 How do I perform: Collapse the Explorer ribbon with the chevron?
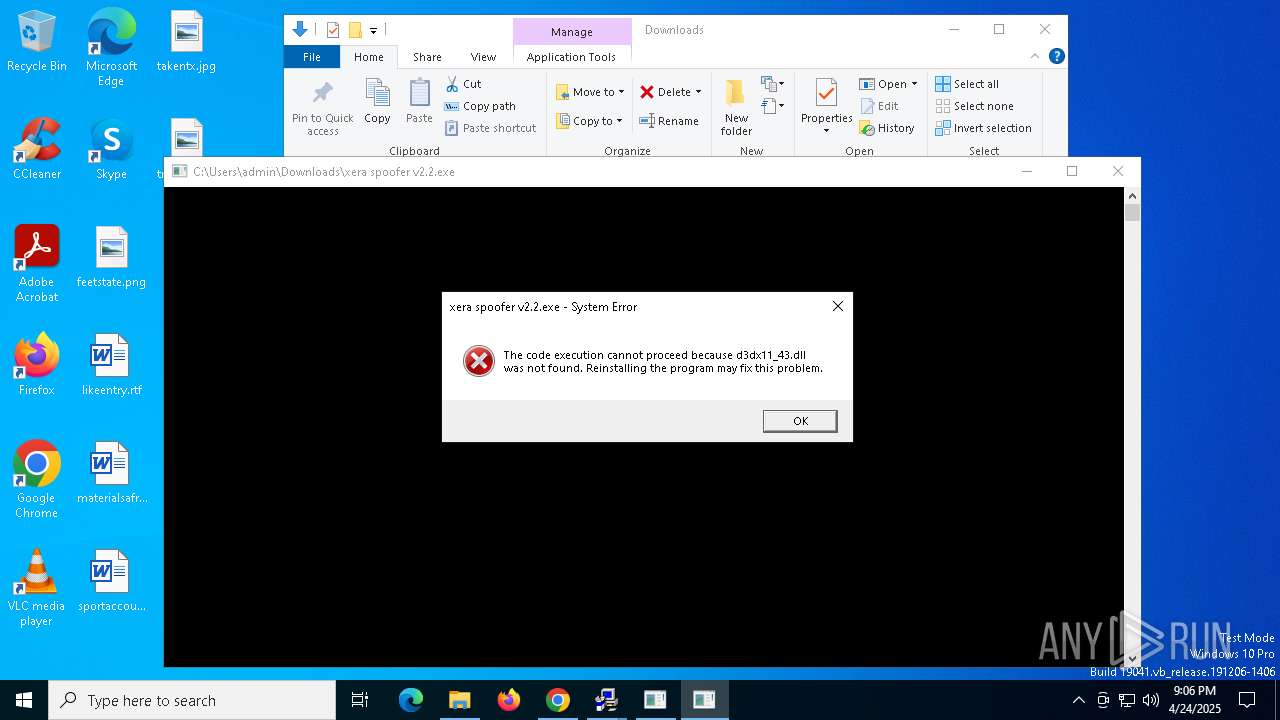(1035, 57)
